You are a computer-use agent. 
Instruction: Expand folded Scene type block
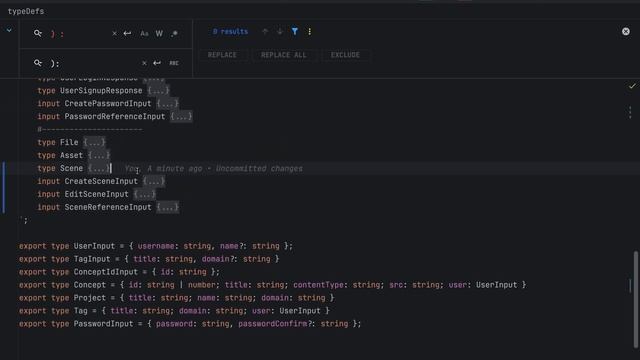99,168
